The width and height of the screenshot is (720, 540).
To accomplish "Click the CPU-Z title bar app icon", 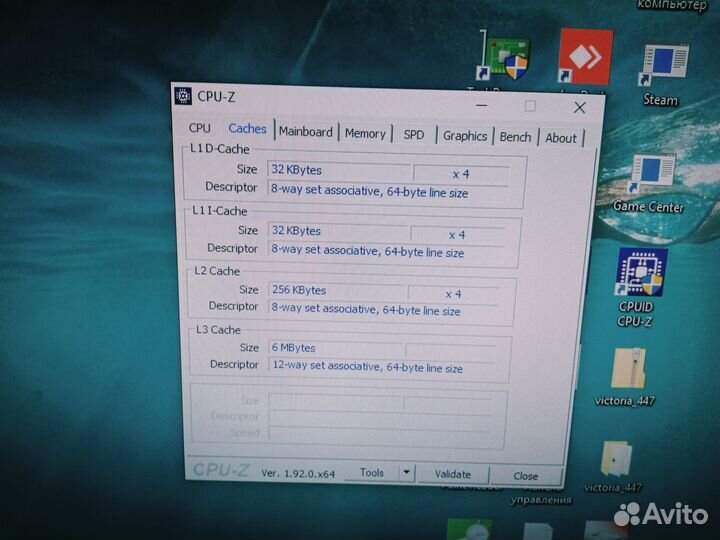I will coord(183,96).
